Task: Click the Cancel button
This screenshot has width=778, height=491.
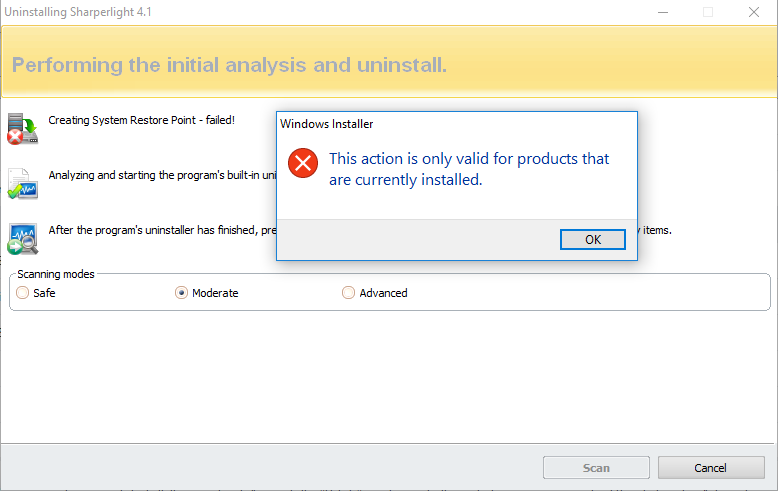Action: 711,468
